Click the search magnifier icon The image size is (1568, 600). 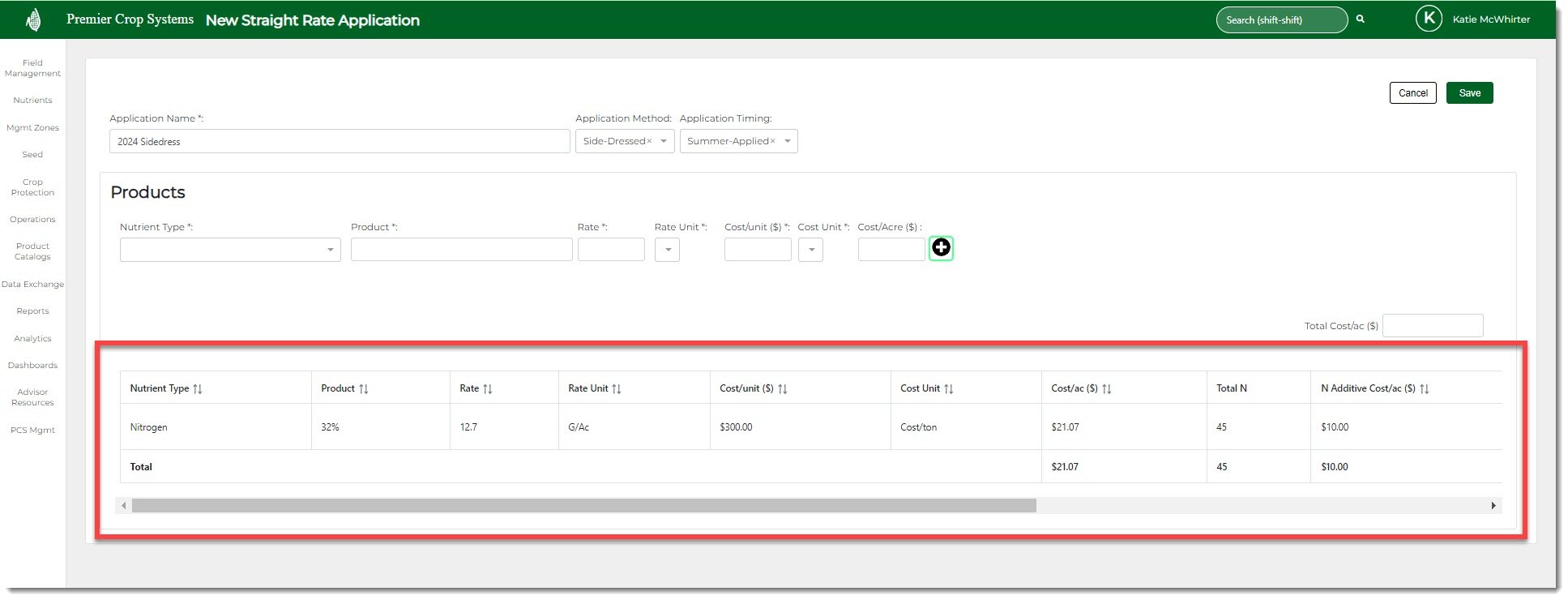tap(1361, 19)
